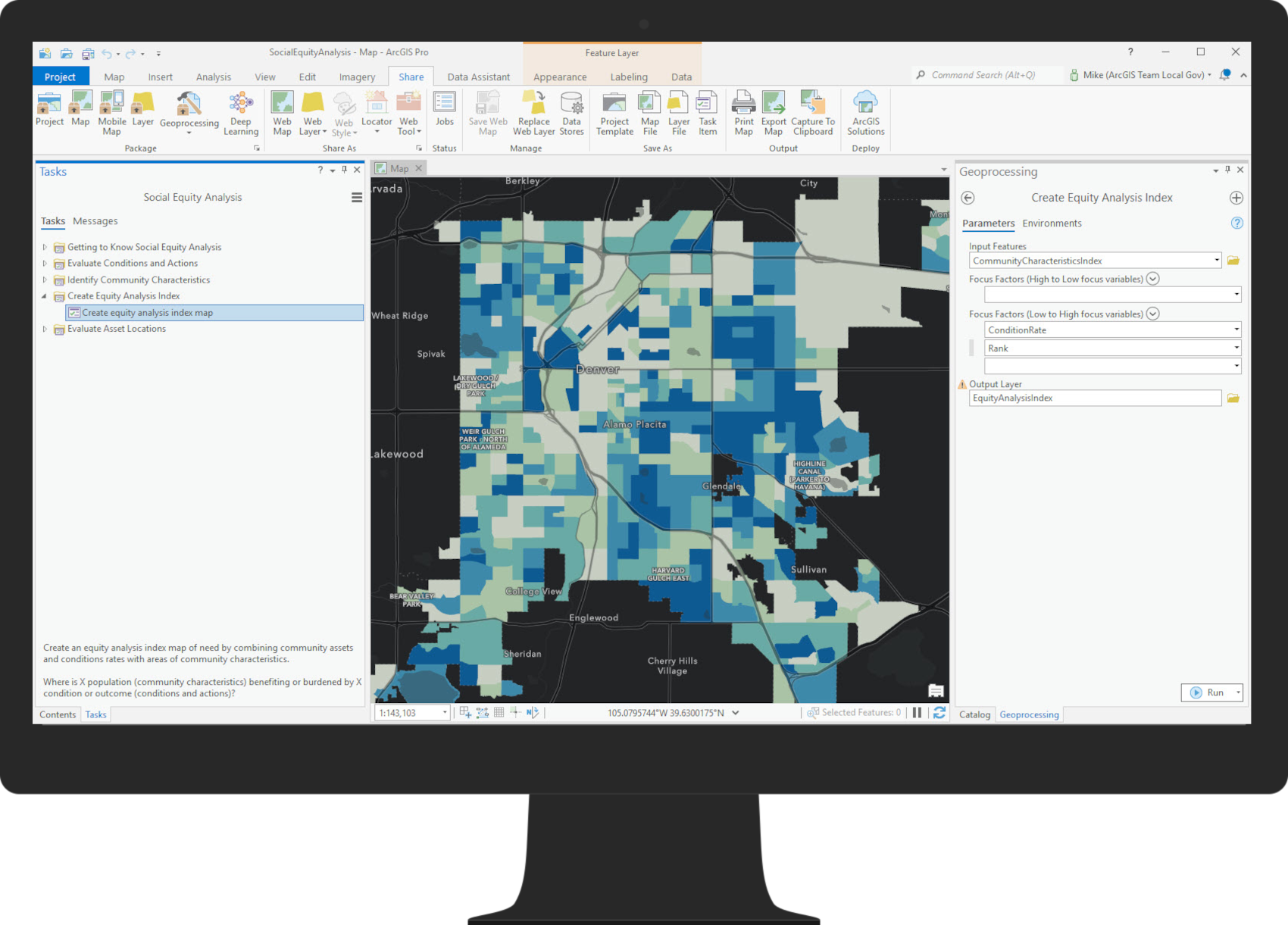Share the project as a Web Map
1288x925 pixels.
click(x=282, y=112)
